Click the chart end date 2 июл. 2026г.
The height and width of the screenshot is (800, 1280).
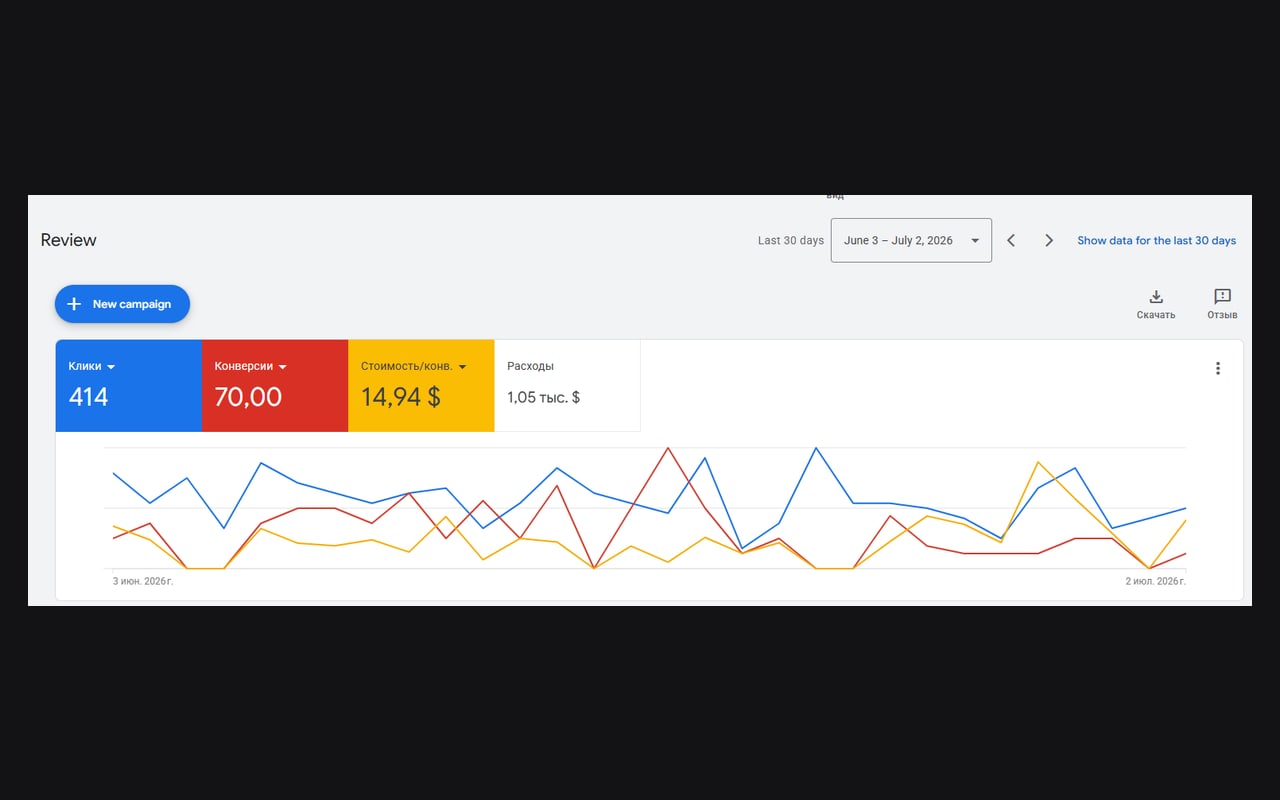(1156, 581)
